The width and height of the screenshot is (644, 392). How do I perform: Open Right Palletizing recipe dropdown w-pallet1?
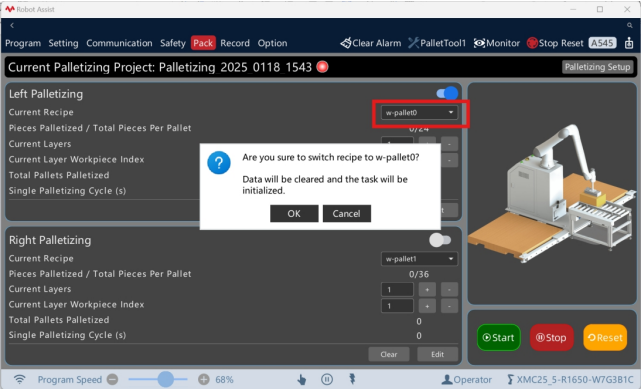[x=419, y=259]
